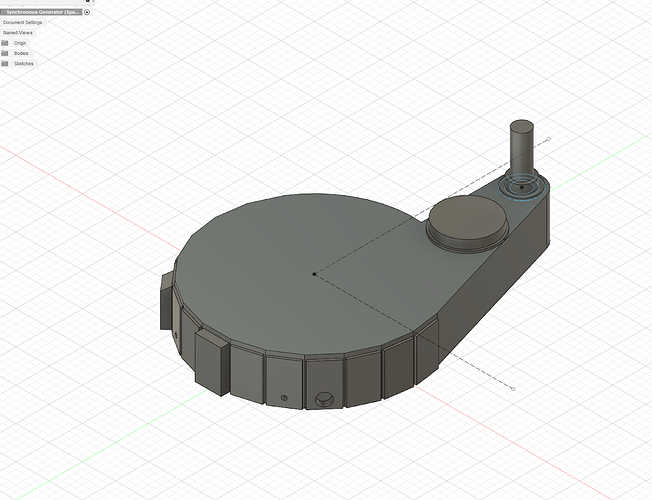Select the tall cylindrical shaft on the model
The image size is (652, 500).
pos(521,150)
